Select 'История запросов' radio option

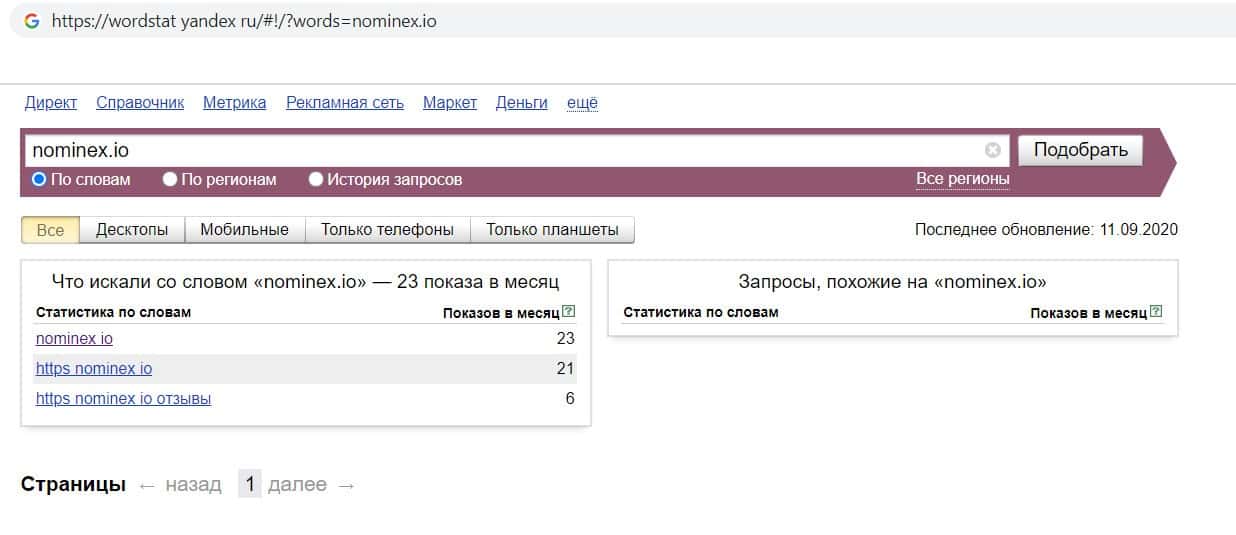316,180
